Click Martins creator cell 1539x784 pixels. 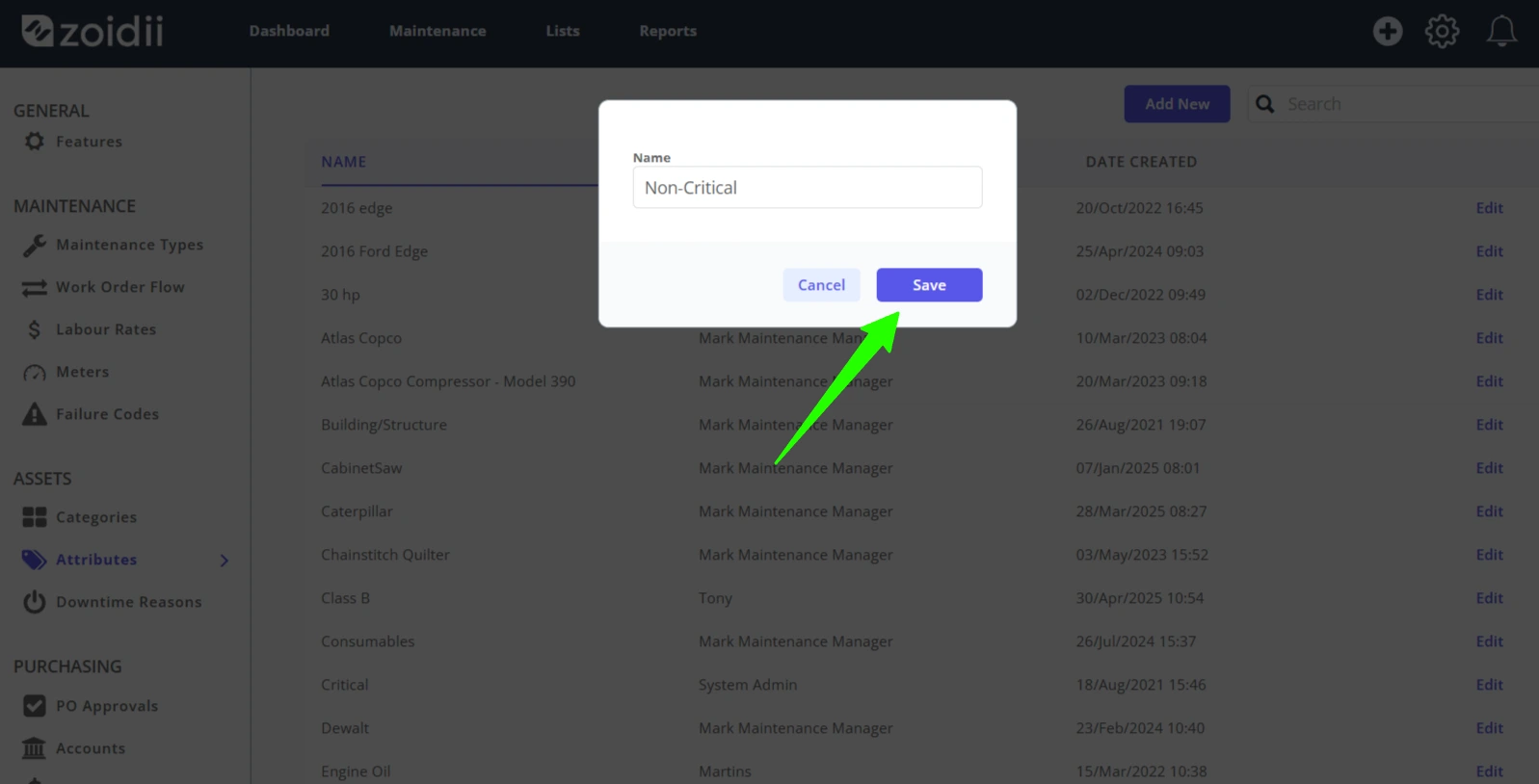point(725,771)
